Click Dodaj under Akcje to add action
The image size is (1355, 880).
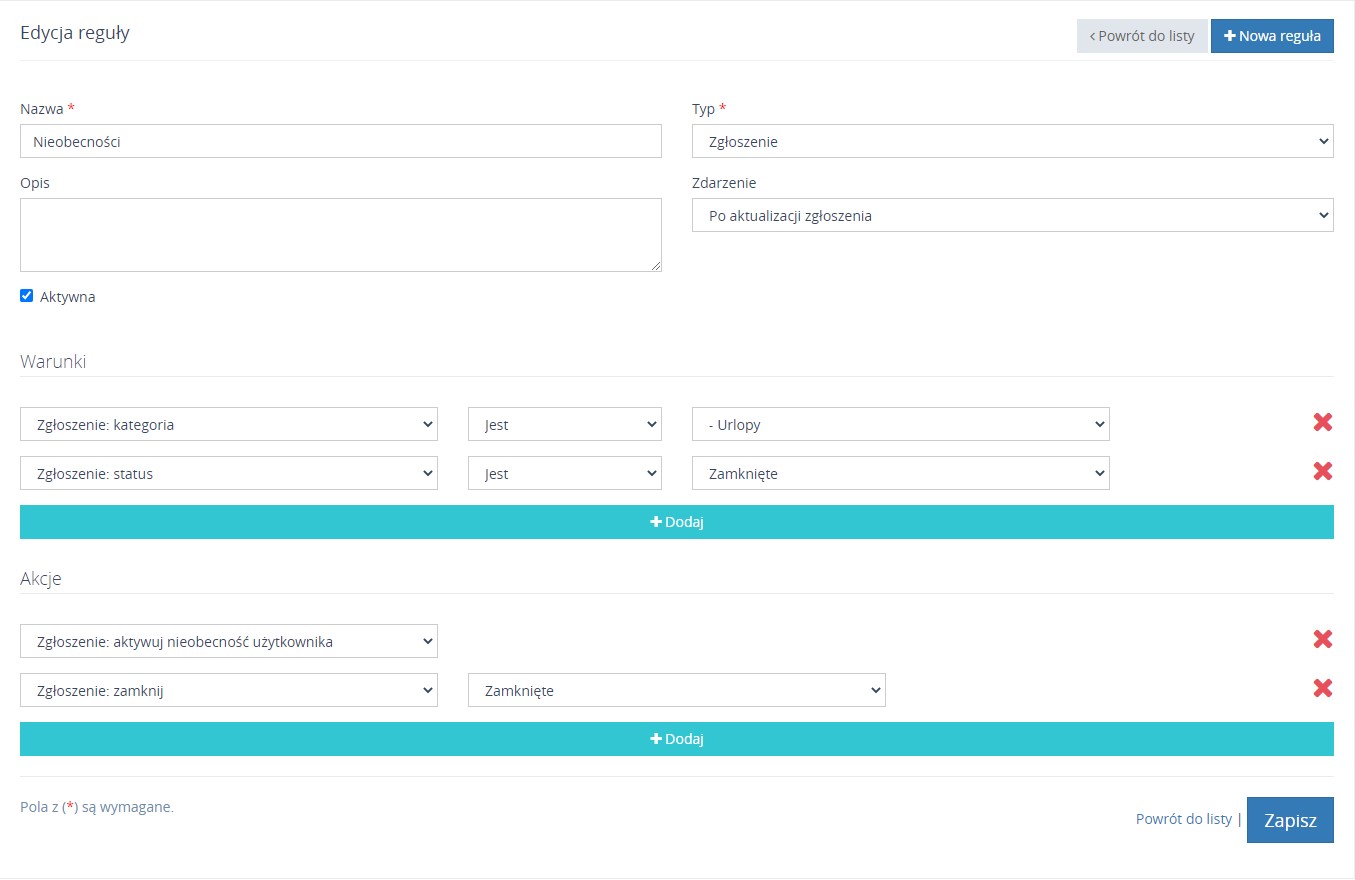click(x=676, y=739)
